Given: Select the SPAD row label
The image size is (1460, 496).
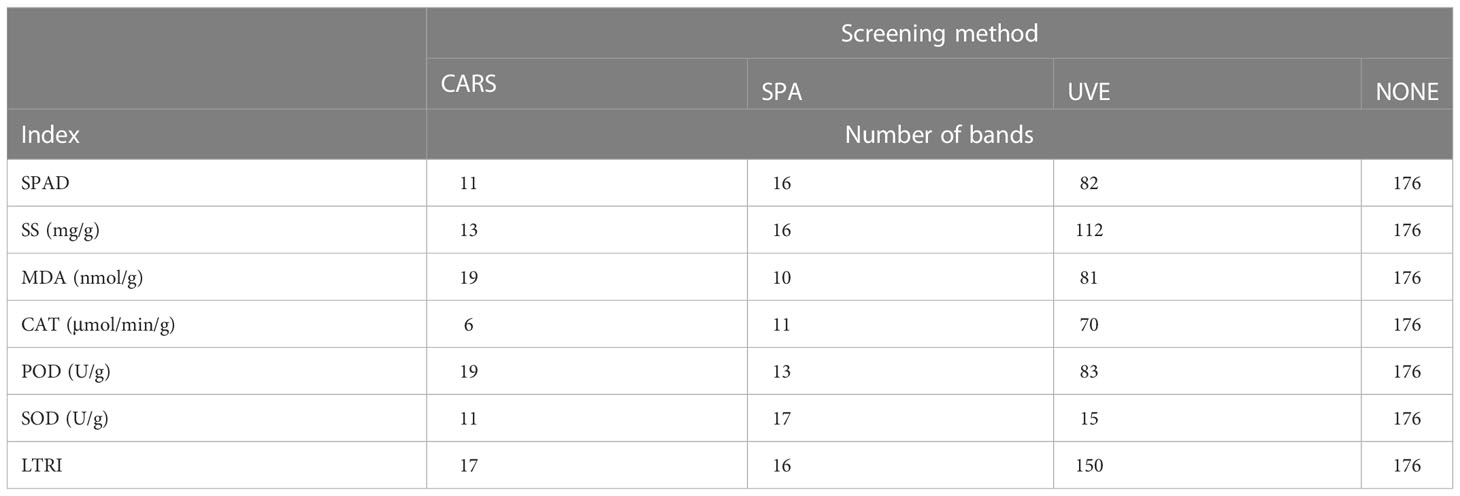Looking at the screenshot, I should pyautogui.click(x=45, y=183).
